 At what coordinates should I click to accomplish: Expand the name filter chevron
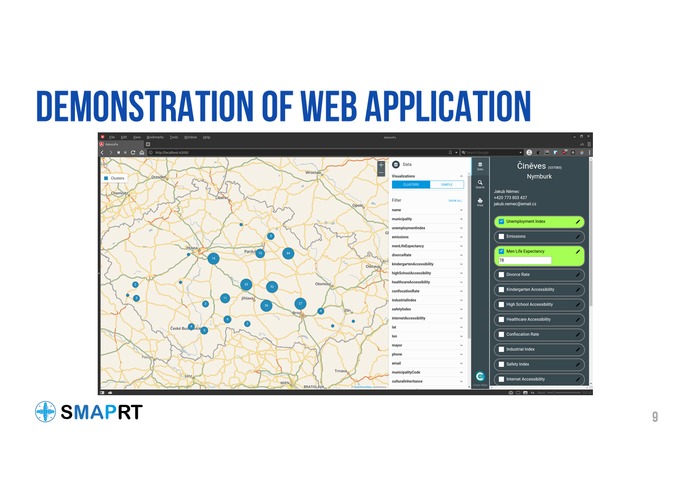pos(461,210)
